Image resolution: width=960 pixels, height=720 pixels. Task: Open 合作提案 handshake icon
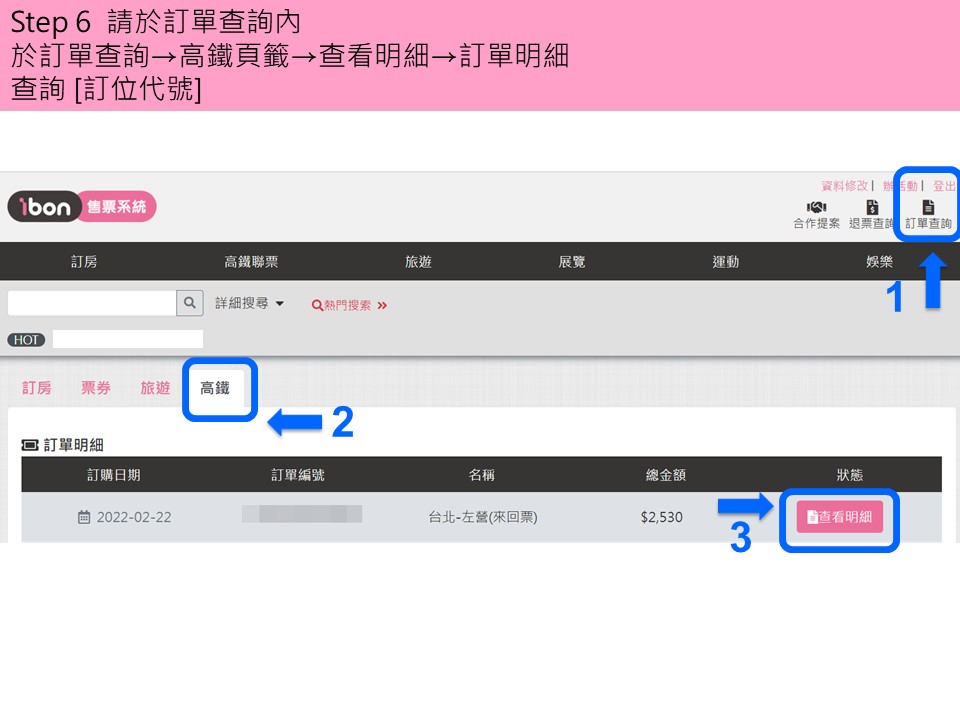[816, 207]
